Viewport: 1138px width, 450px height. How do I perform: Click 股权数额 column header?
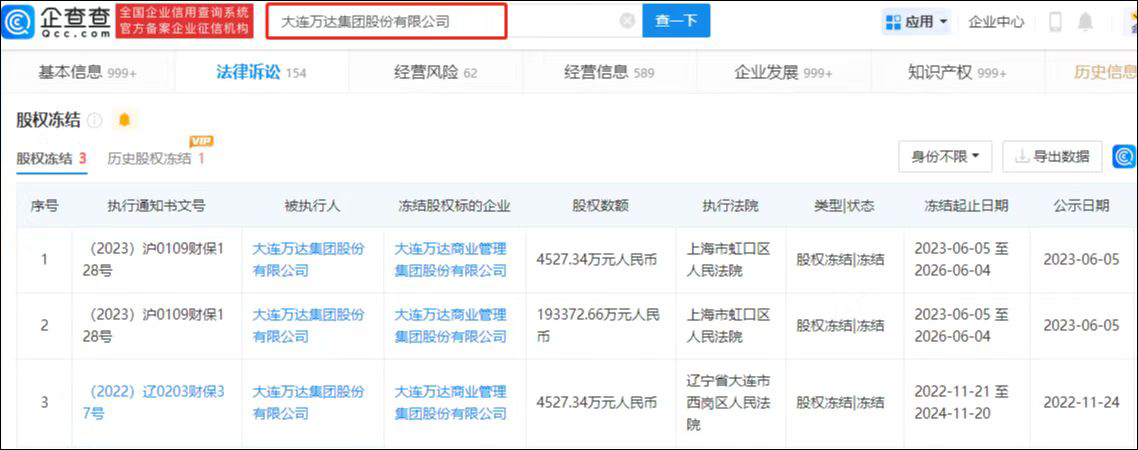tap(600, 205)
